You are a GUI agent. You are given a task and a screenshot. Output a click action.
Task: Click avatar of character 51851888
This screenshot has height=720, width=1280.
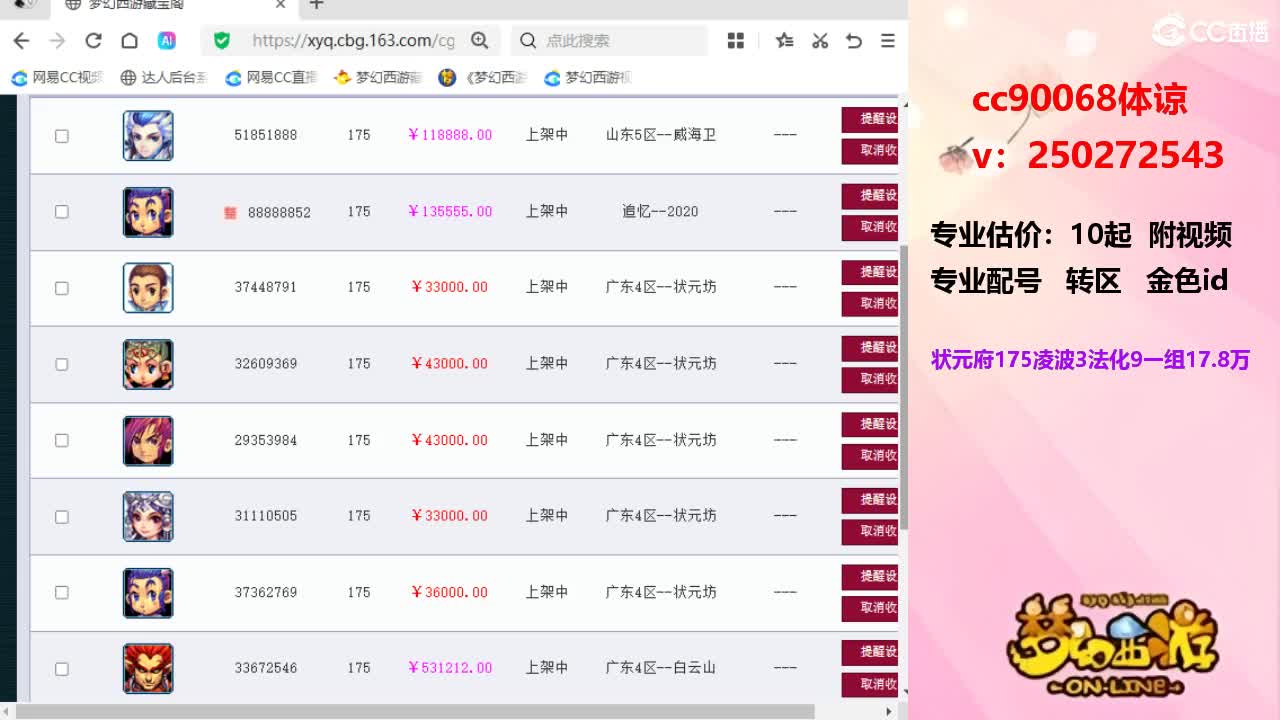[148, 136]
